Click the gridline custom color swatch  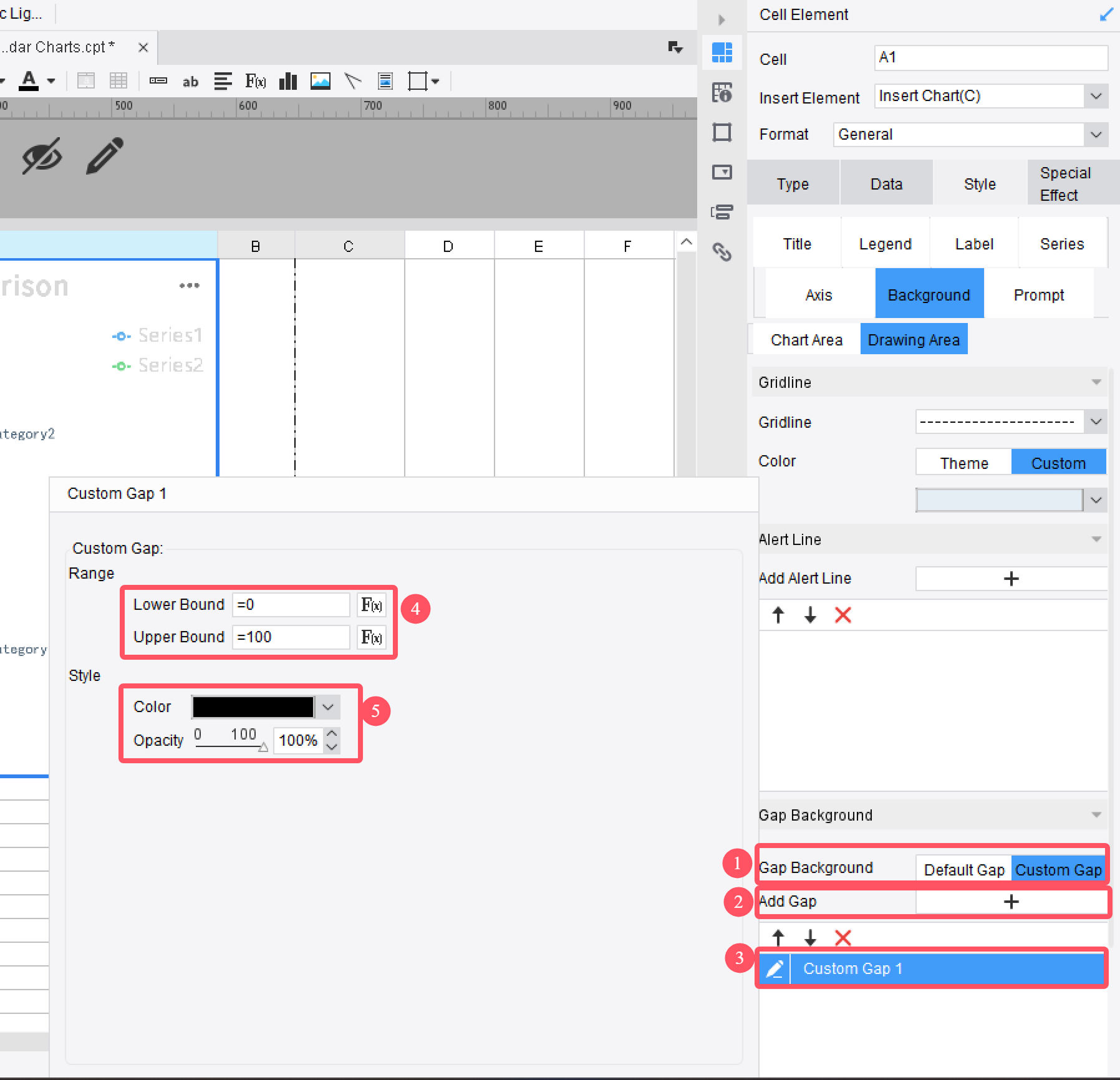click(x=999, y=500)
